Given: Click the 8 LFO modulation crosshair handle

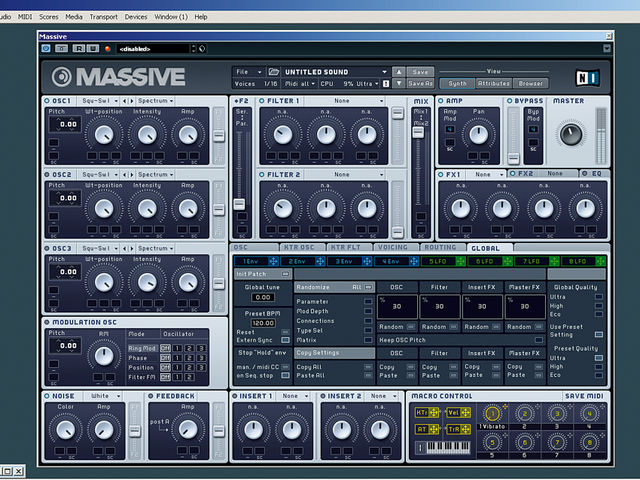Looking at the screenshot, I should pos(600,261).
